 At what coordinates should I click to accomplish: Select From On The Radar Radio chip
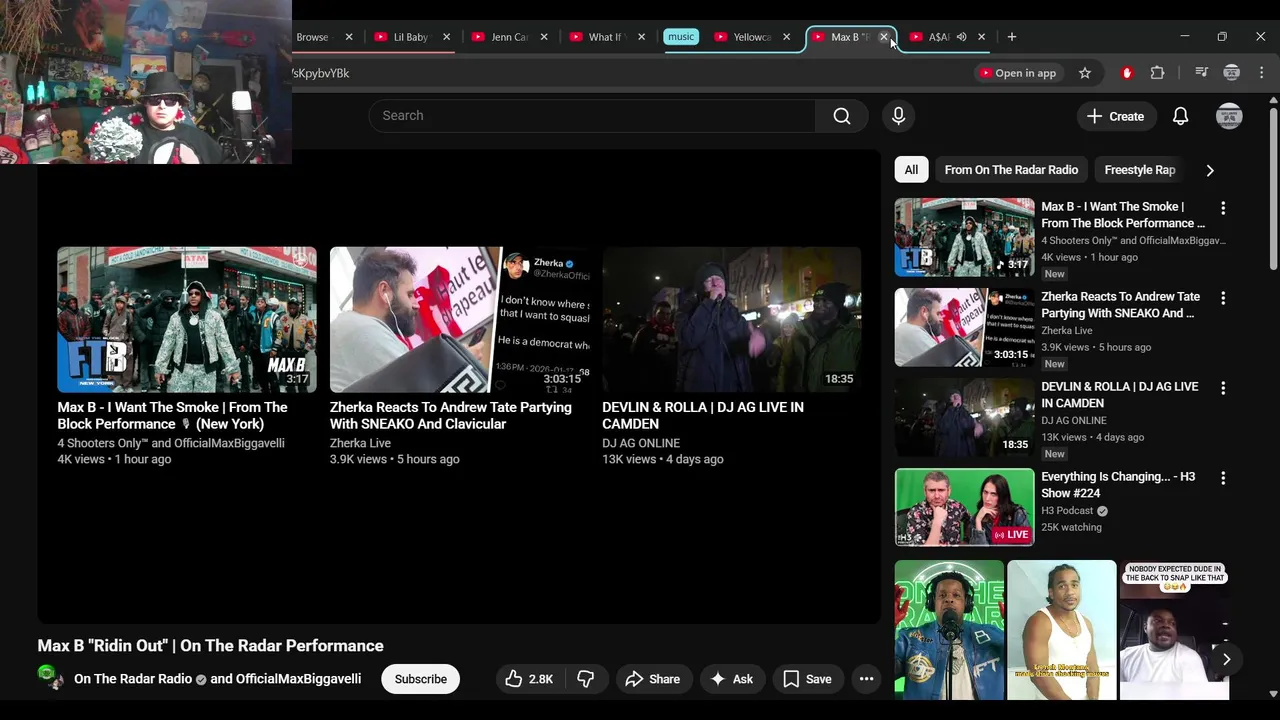[x=1011, y=170]
